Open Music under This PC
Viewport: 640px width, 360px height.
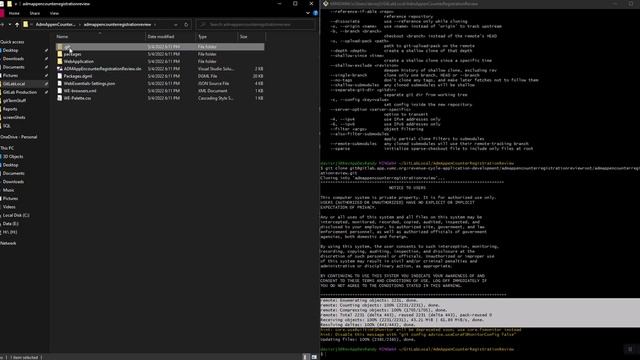pyautogui.click(x=9, y=190)
